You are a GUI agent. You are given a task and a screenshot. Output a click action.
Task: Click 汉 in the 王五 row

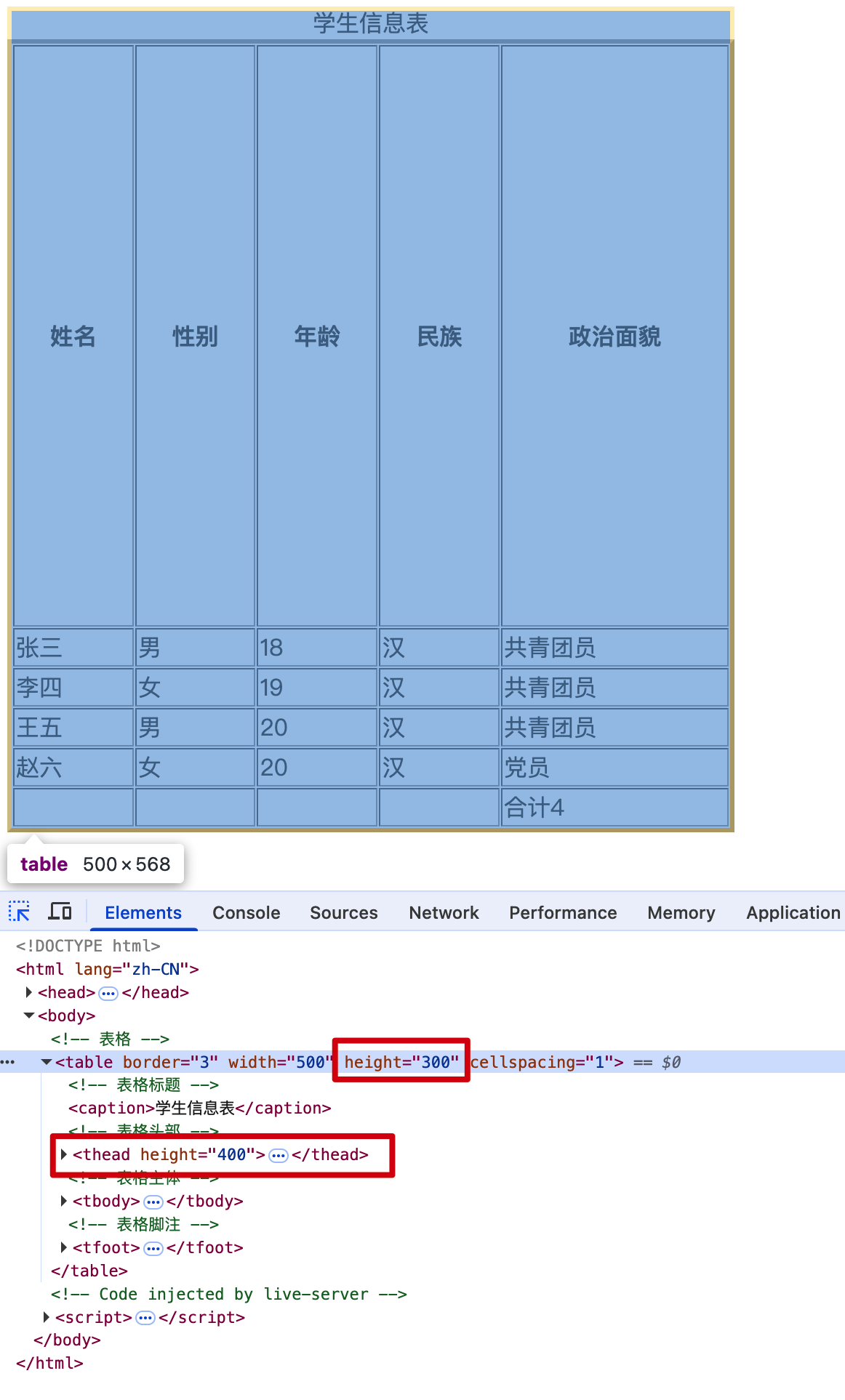[x=439, y=728]
